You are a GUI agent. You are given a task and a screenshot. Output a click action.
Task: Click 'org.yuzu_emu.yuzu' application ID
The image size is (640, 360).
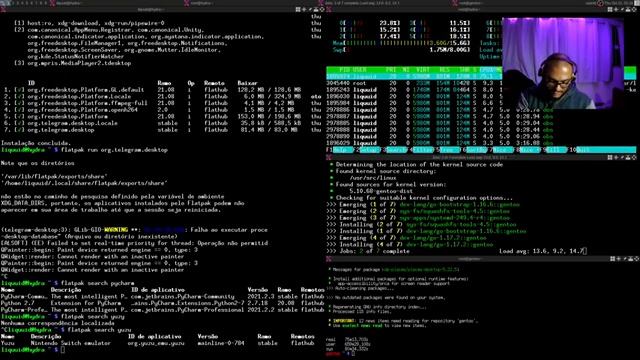point(156,343)
